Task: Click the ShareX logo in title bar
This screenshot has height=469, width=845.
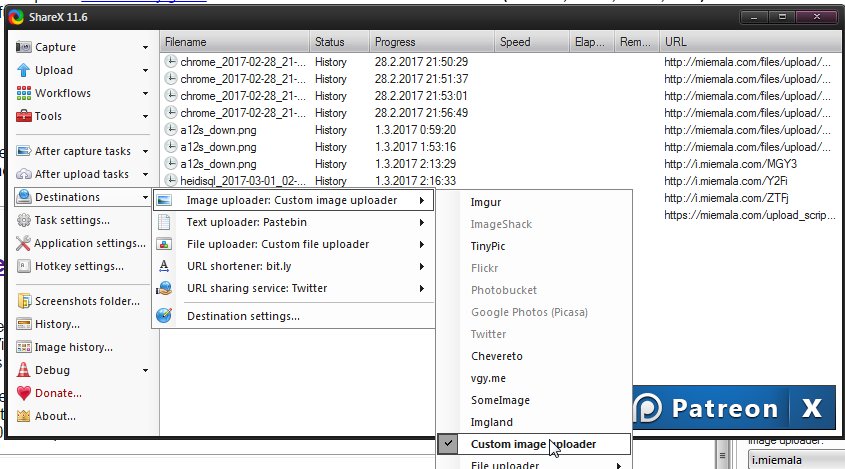Action: 16,17
